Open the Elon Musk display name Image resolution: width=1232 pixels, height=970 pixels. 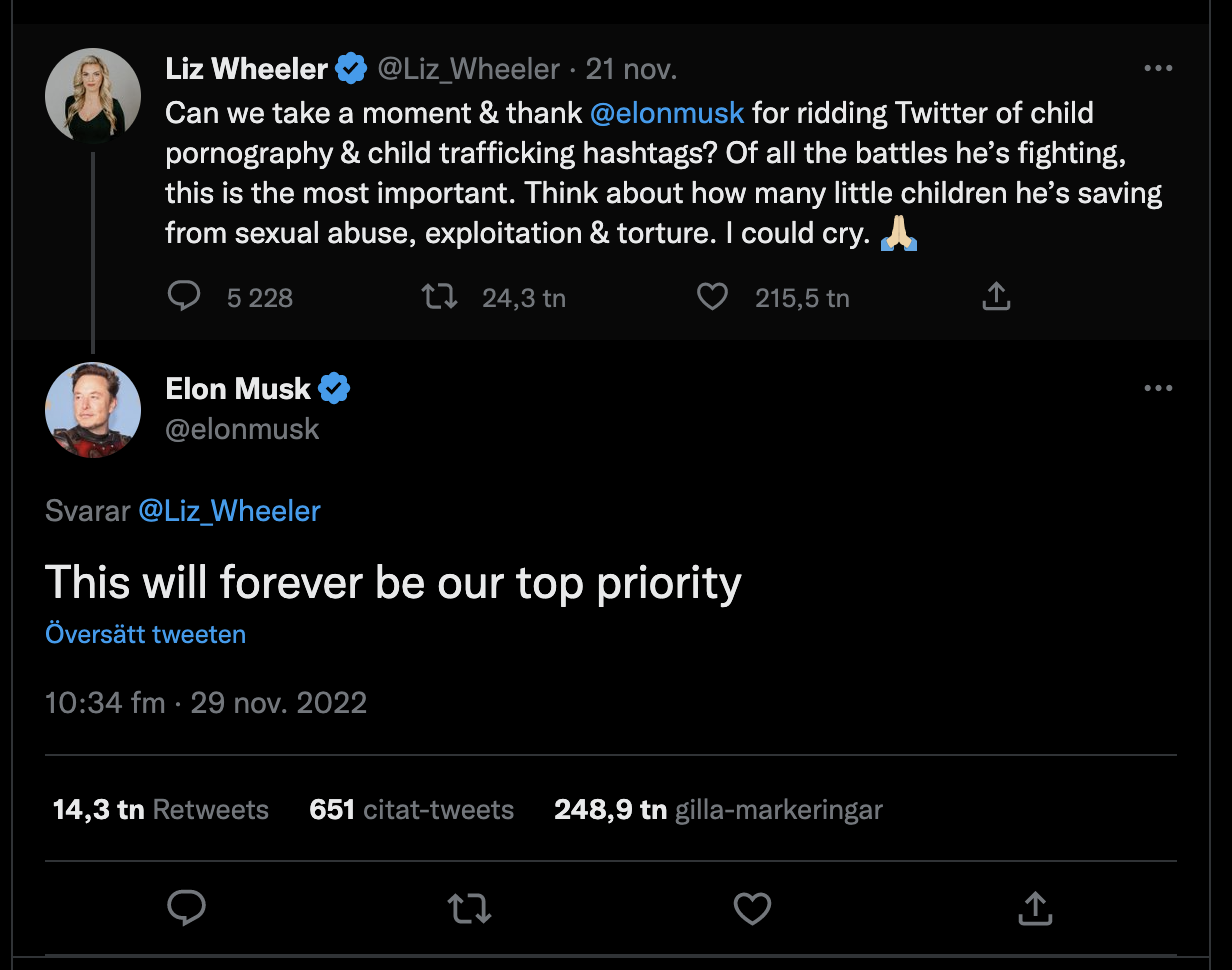pos(238,388)
